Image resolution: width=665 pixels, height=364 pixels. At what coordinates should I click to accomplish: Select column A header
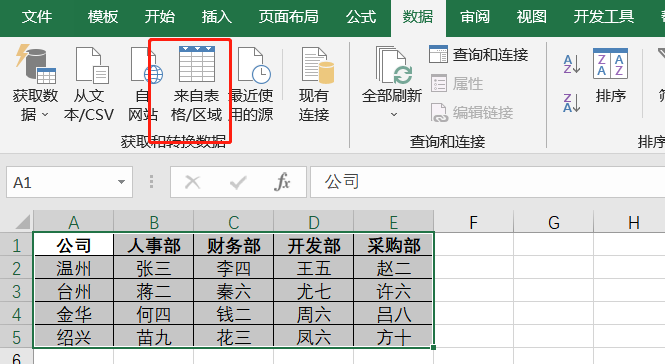coord(73,221)
